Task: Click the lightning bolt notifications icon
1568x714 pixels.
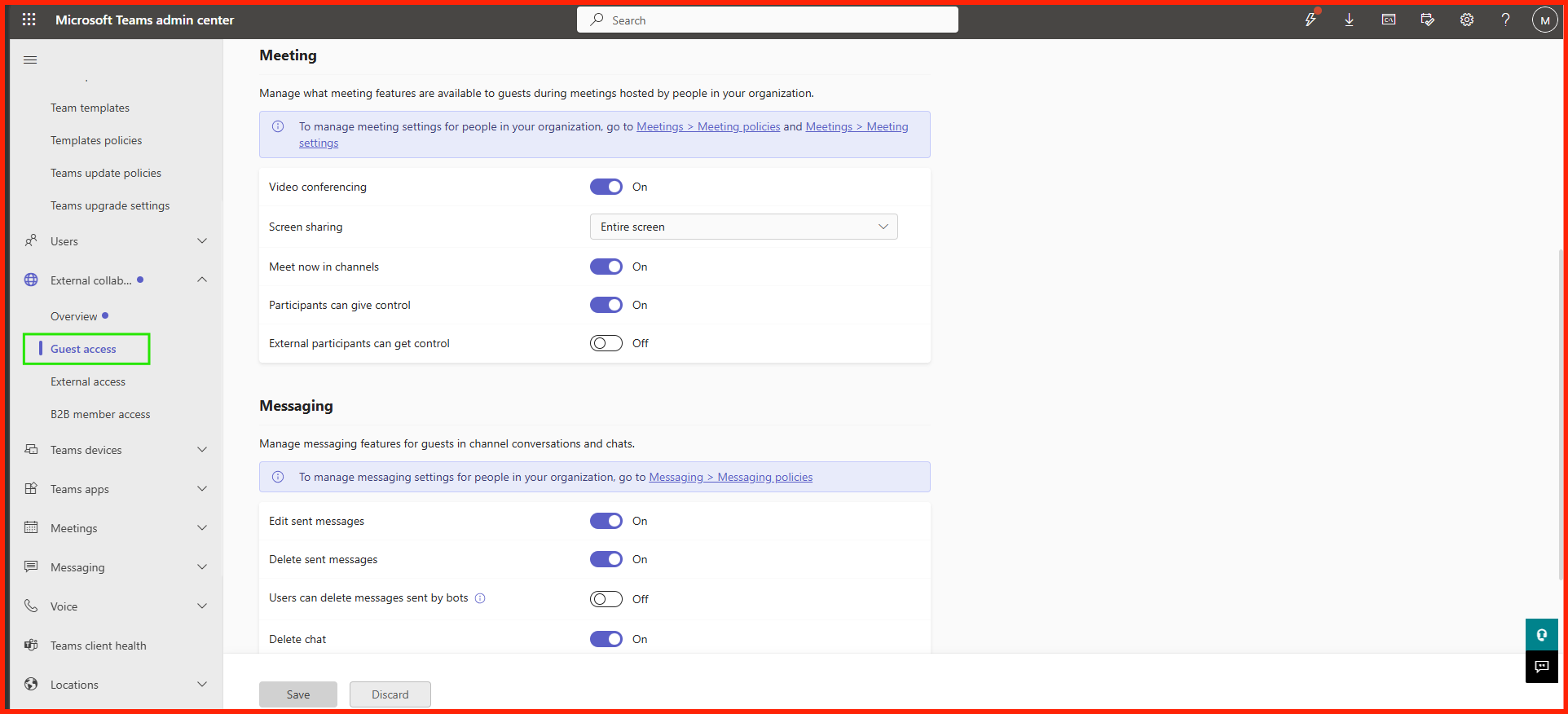Action: 1310,20
